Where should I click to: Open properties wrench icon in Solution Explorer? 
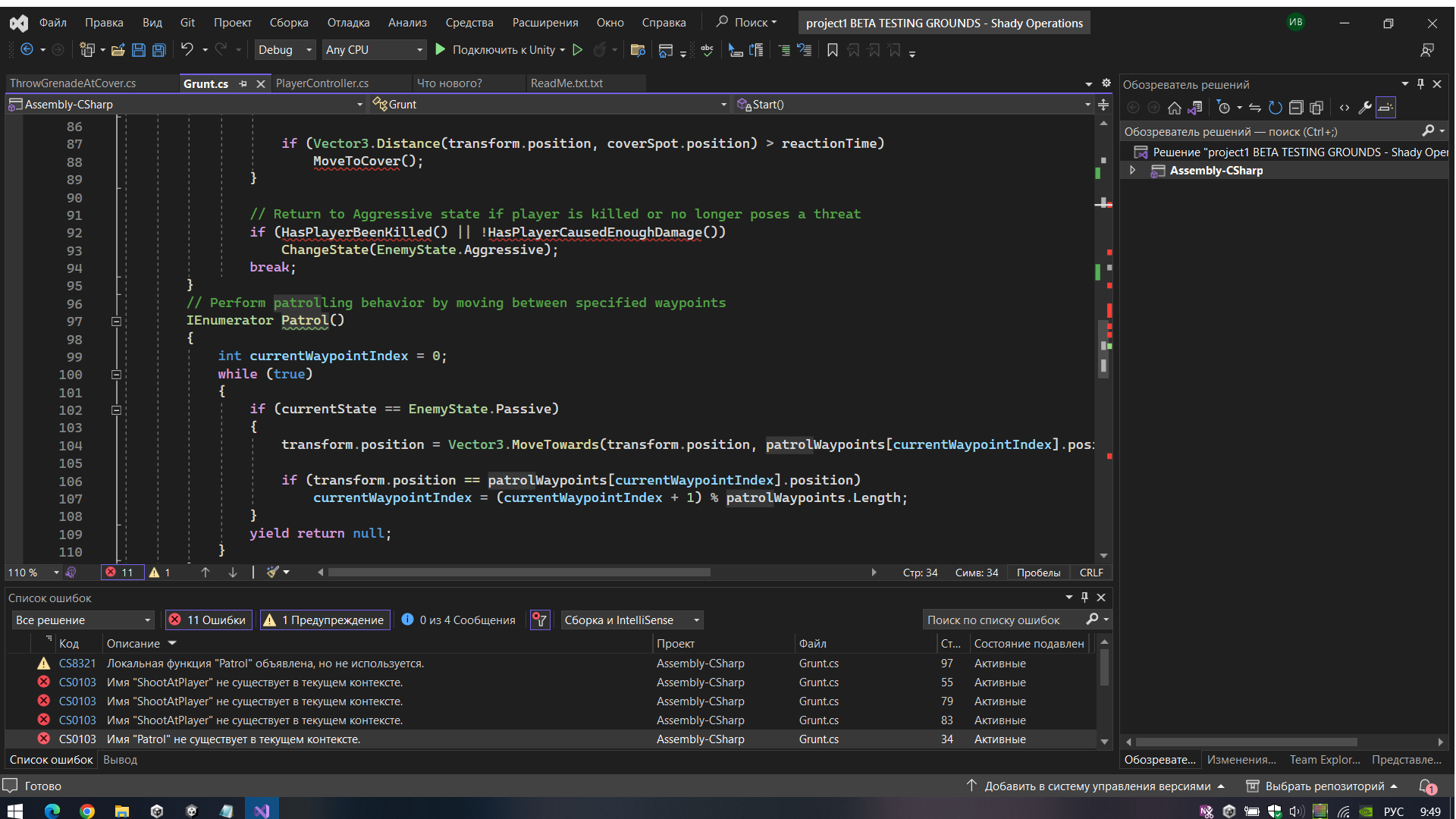1365,108
